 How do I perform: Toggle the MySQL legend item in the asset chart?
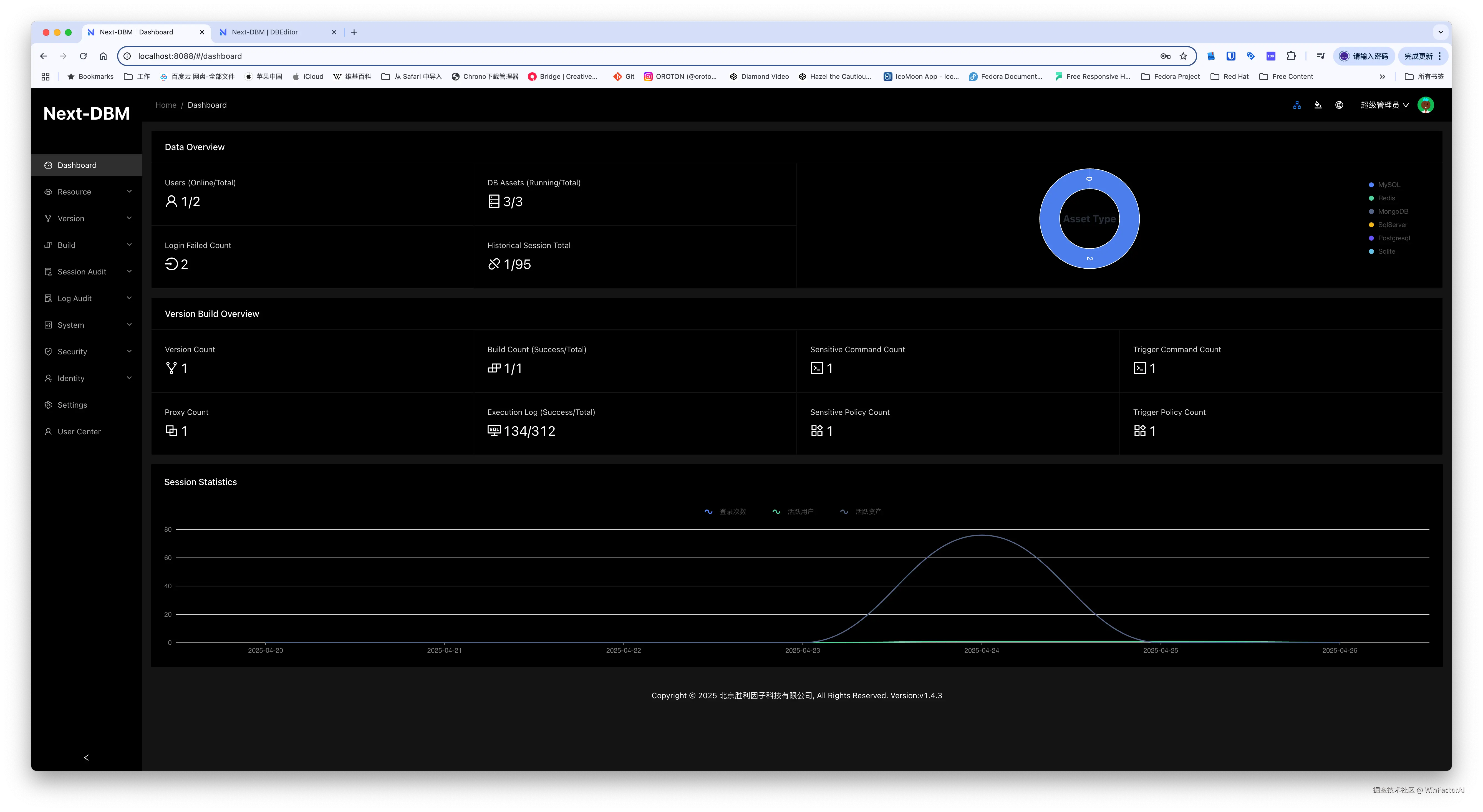point(1388,185)
